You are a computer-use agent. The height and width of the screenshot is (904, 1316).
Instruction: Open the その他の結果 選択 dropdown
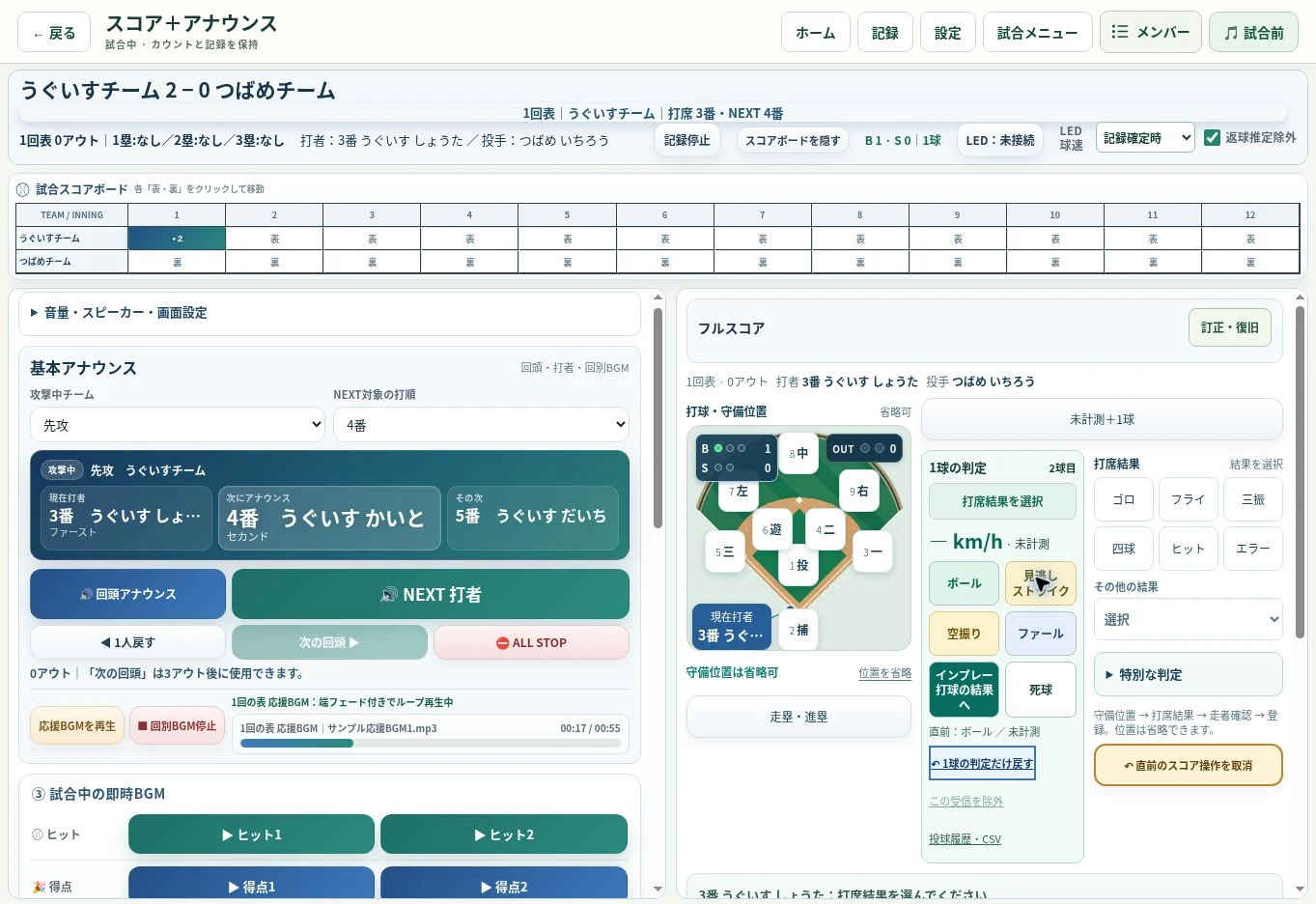[1189, 619]
